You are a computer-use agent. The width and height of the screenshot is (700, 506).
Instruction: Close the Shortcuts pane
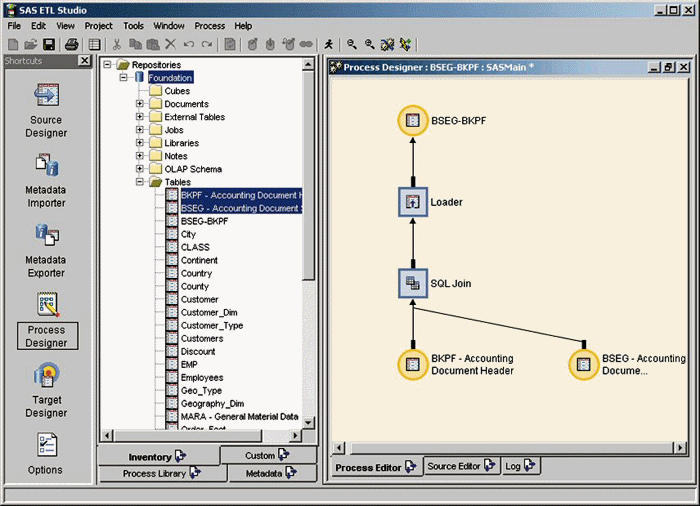[84, 60]
